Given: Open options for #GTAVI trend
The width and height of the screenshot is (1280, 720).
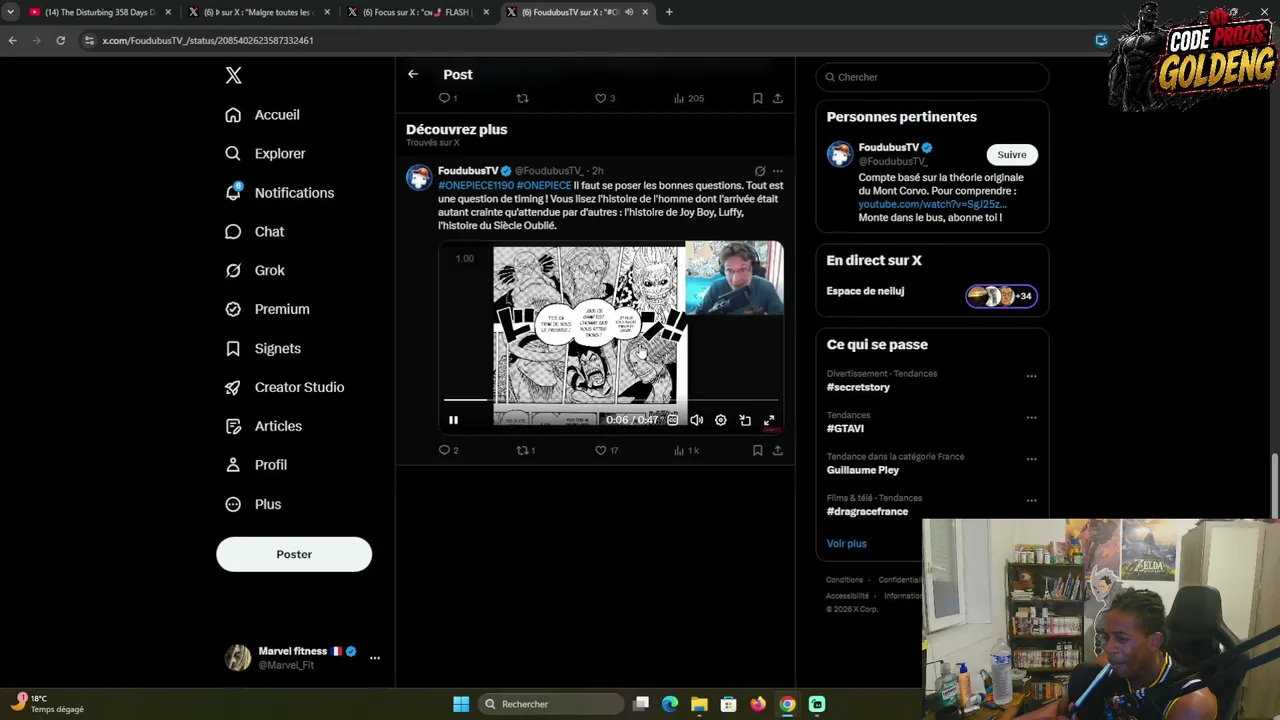Looking at the screenshot, I should coord(1031,418).
